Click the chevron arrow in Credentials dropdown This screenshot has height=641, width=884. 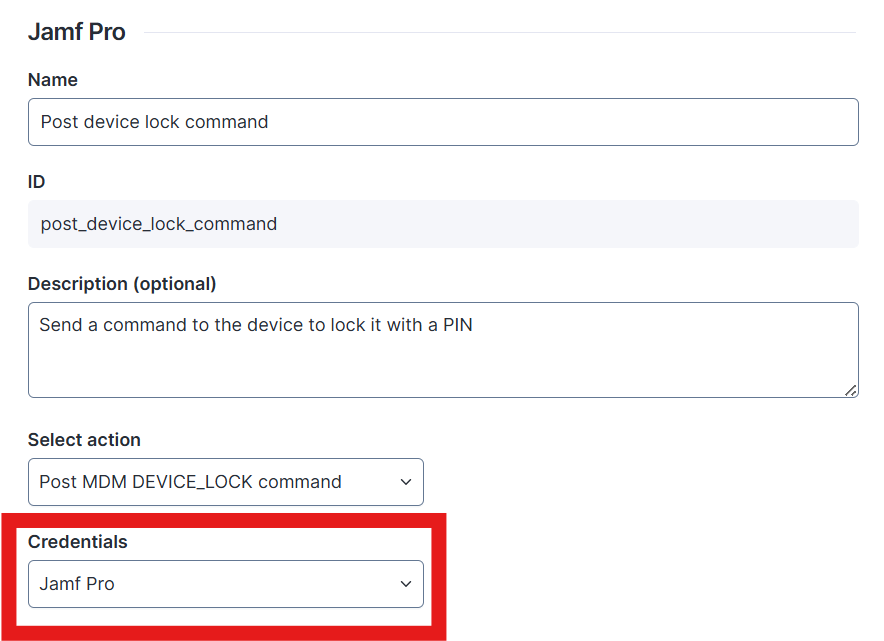pos(406,584)
